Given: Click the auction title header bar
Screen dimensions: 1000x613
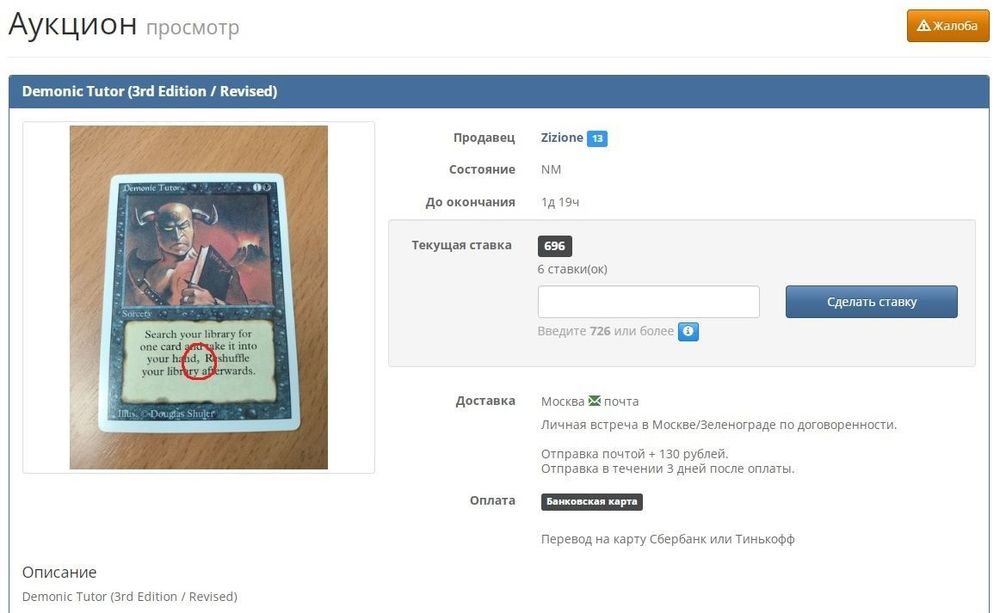Looking at the screenshot, I should [x=499, y=91].
